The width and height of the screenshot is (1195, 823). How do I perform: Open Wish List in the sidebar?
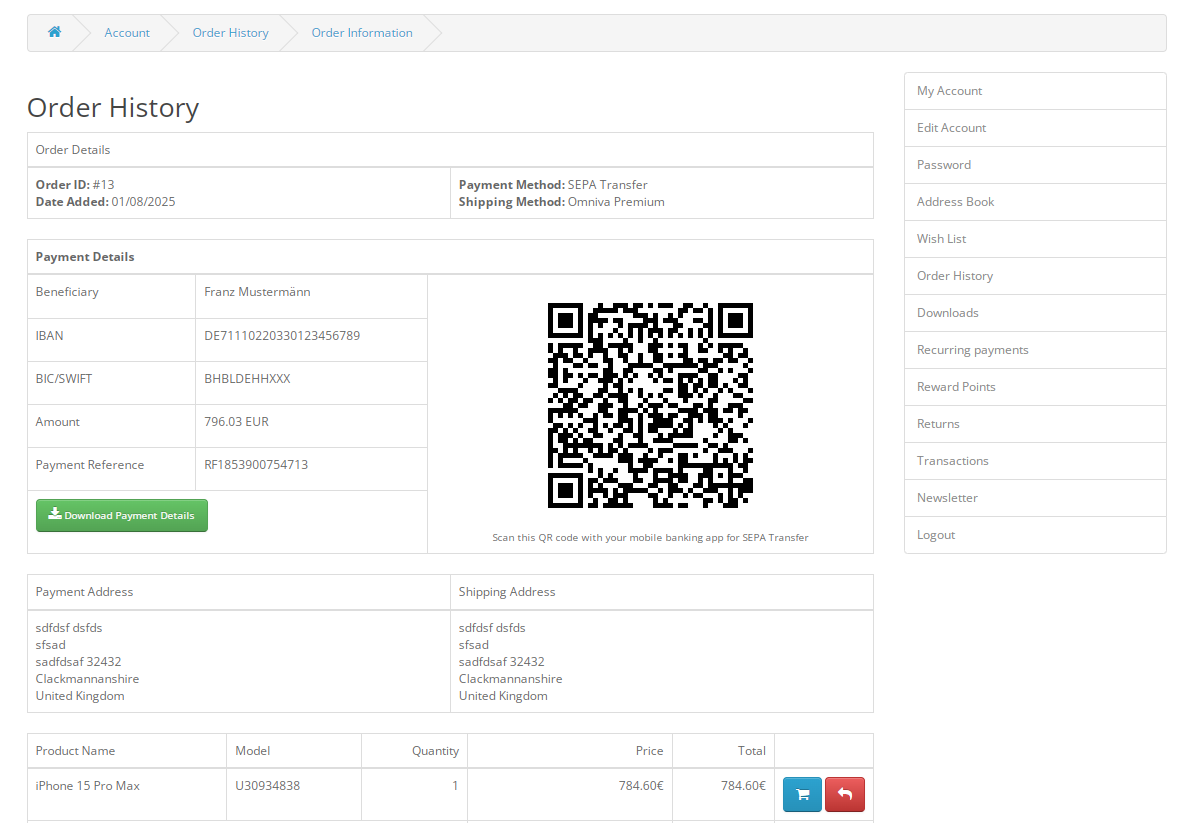click(1035, 239)
